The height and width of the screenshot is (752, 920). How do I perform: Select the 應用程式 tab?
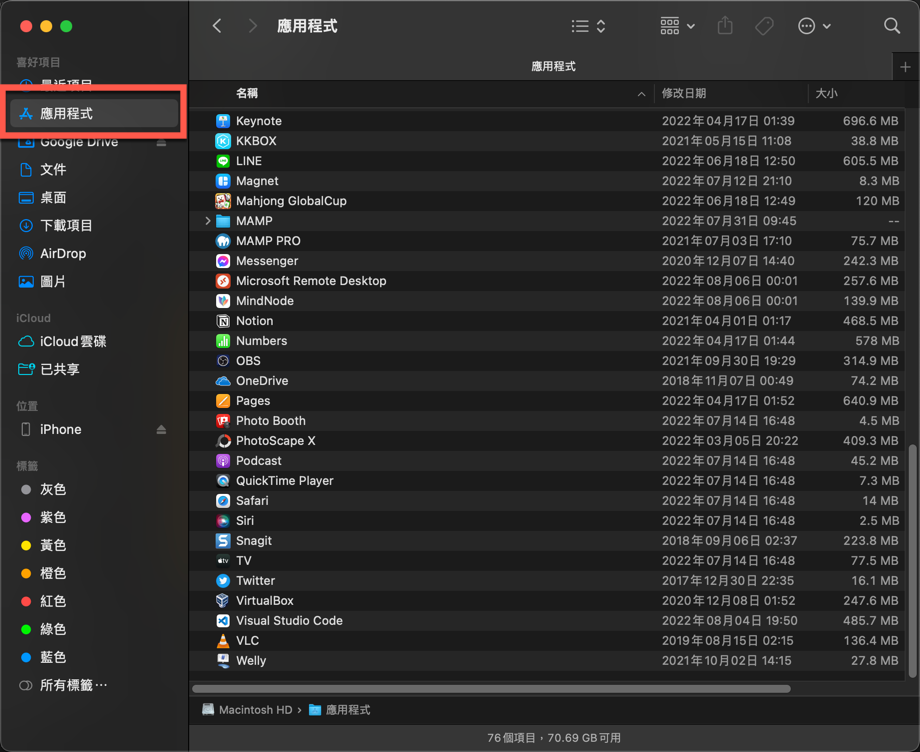(x=553, y=66)
